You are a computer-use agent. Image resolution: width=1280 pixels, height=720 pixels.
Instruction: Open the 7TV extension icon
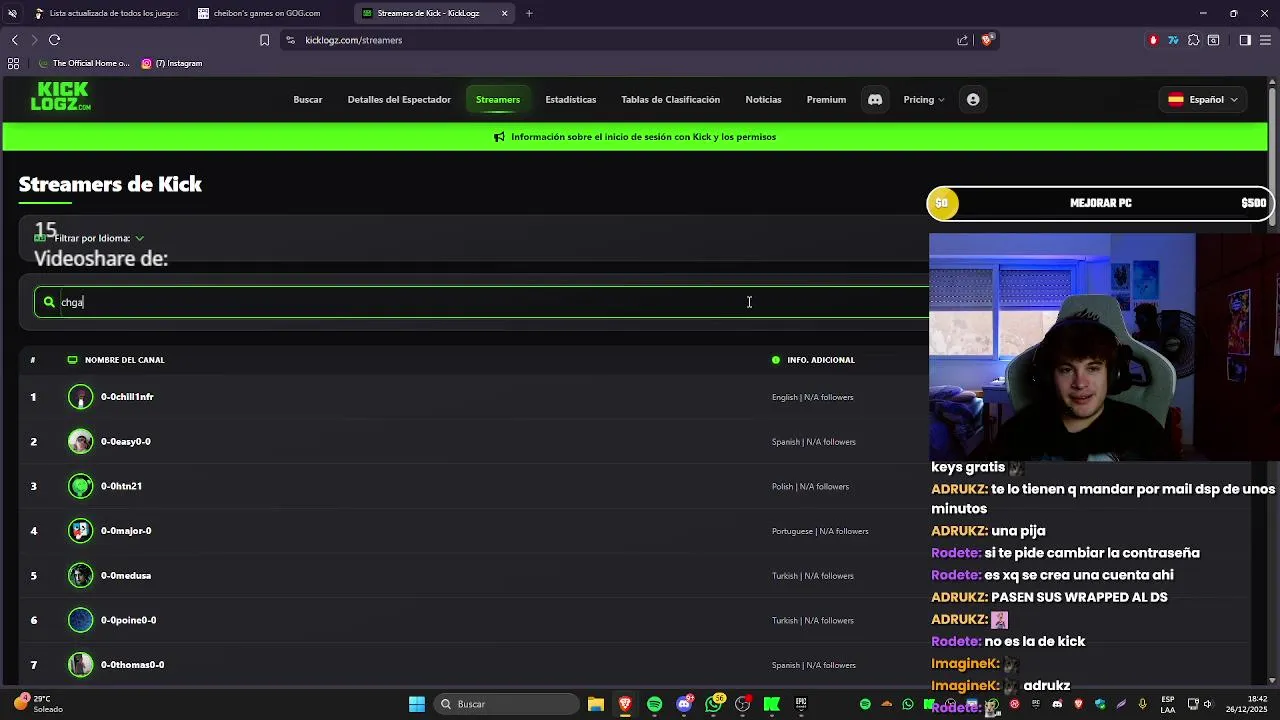pos(1173,40)
